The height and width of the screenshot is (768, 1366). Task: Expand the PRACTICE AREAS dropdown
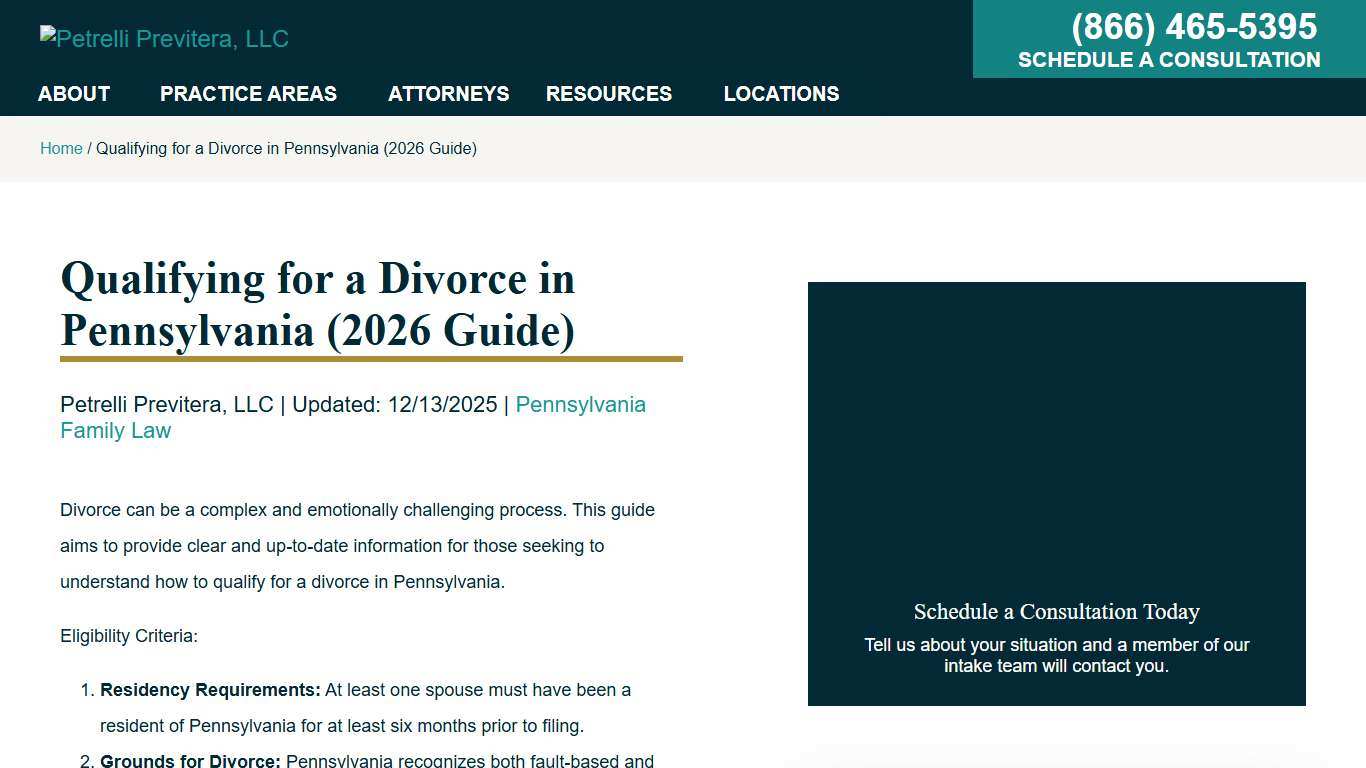tap(248, 93)
